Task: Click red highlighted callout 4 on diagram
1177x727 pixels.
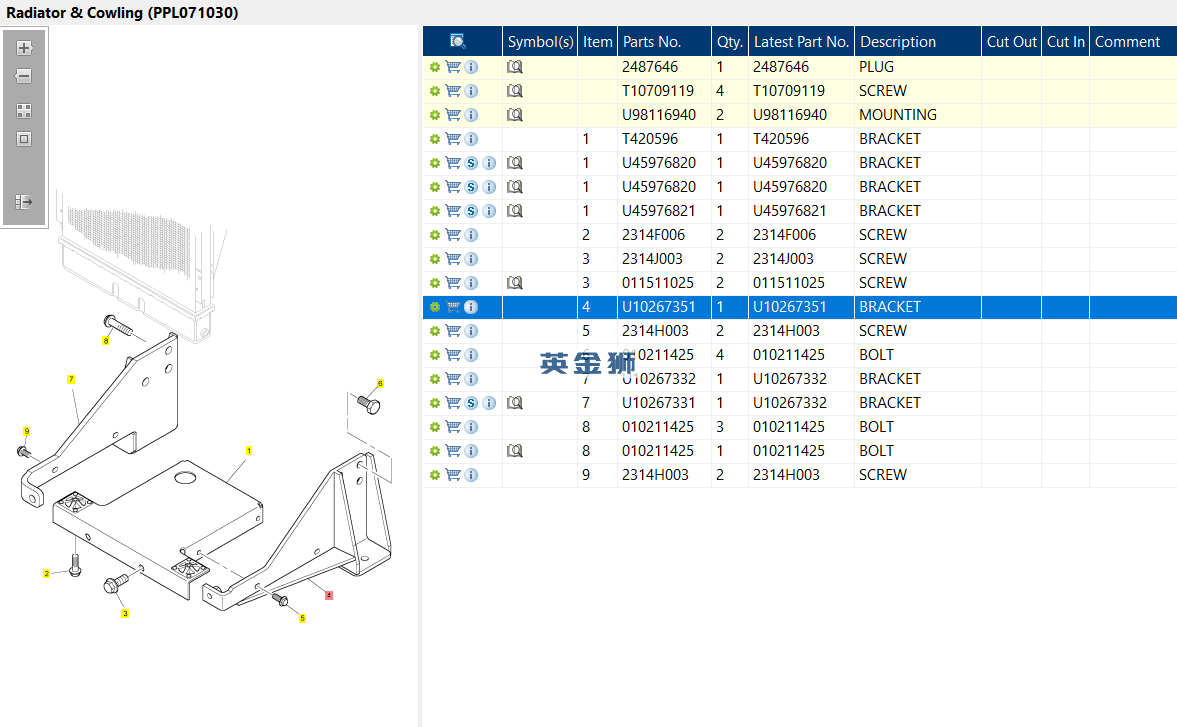Action: click(x=329, y=595)
